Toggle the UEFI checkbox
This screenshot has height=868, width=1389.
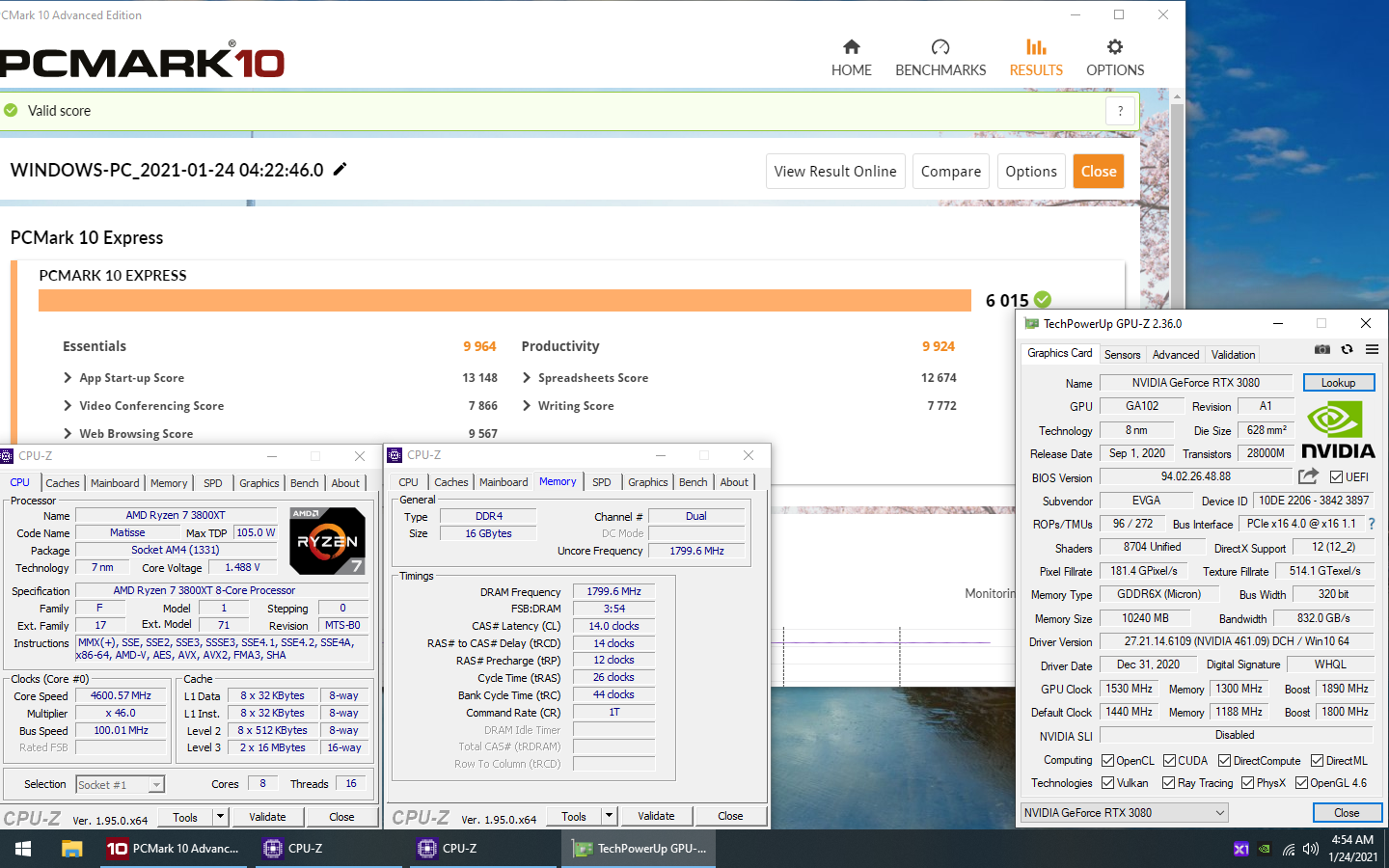click(x=1336, y=477)
